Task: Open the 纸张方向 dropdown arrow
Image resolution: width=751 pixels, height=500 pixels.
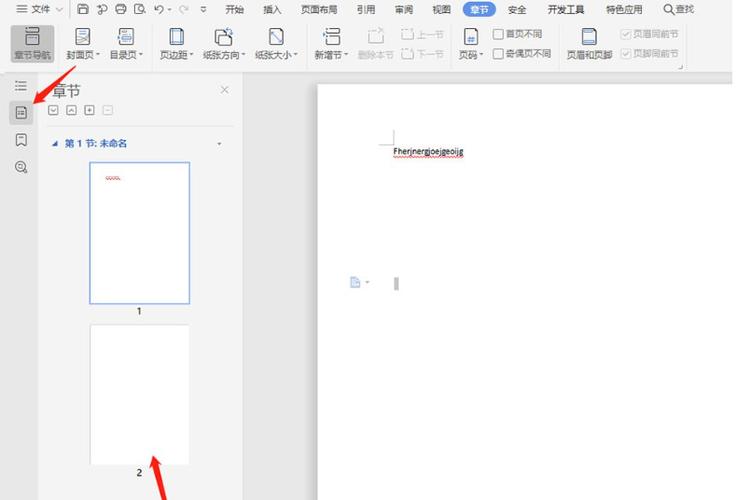Action: (243, 55)
